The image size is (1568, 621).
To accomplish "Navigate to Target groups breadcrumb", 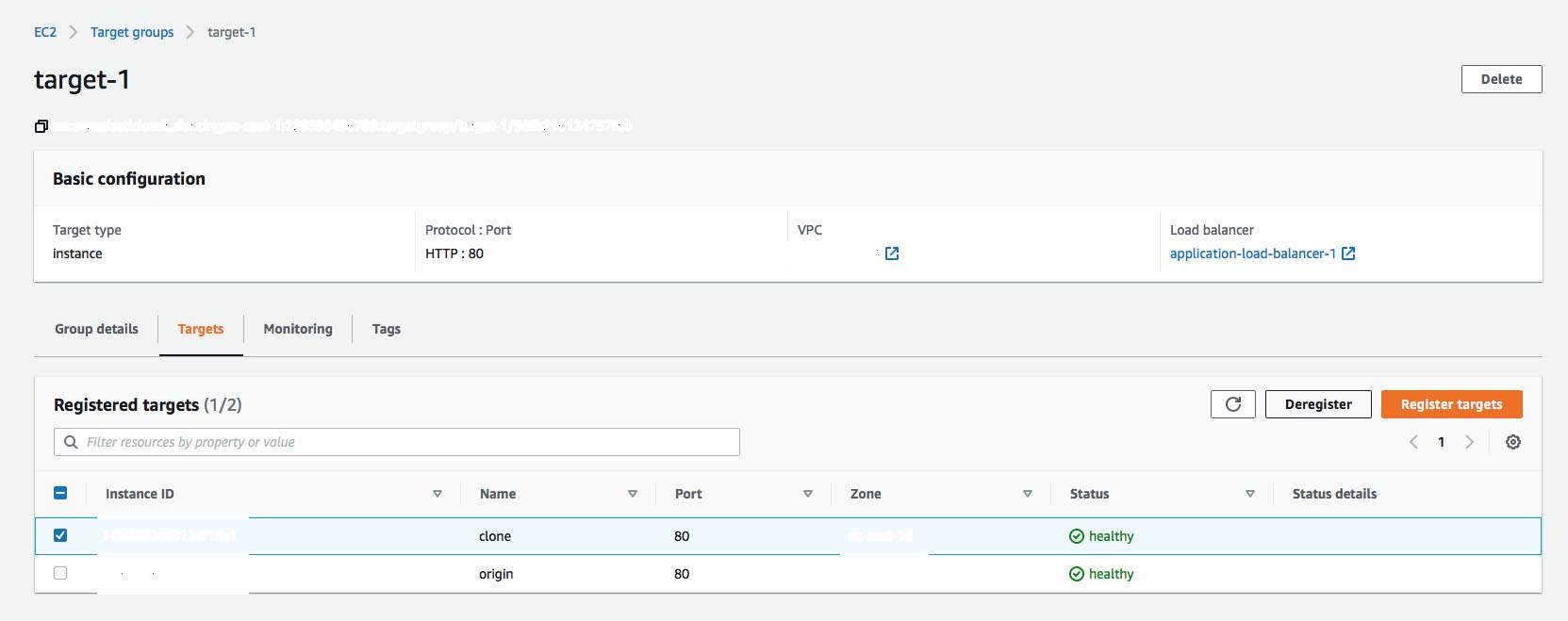I will click(x=132, y=32).
